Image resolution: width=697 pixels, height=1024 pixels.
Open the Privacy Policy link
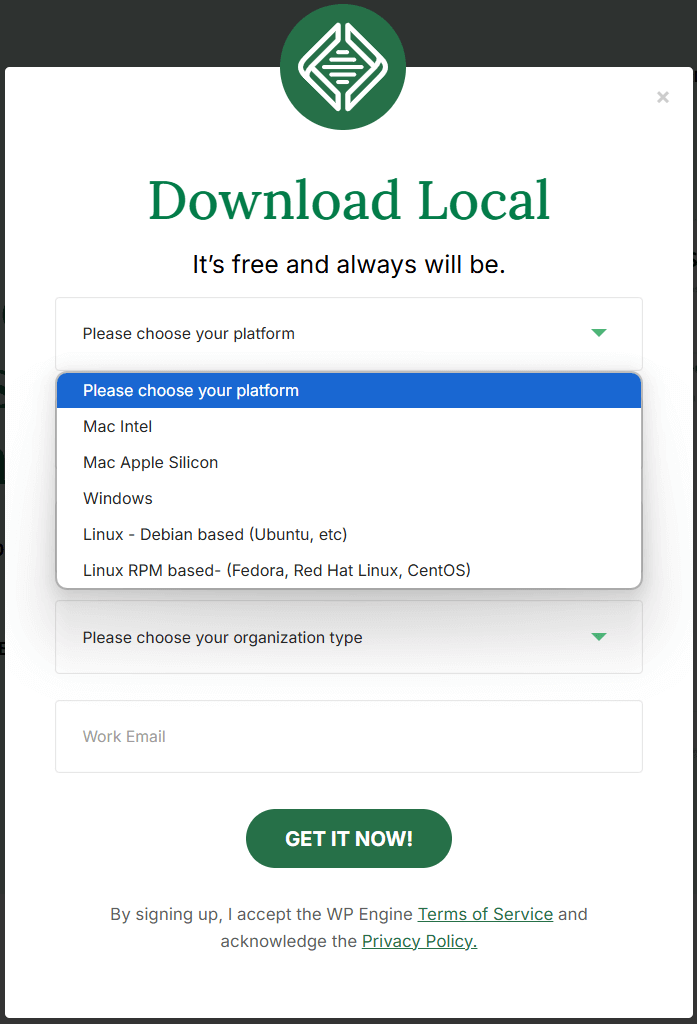419,941
